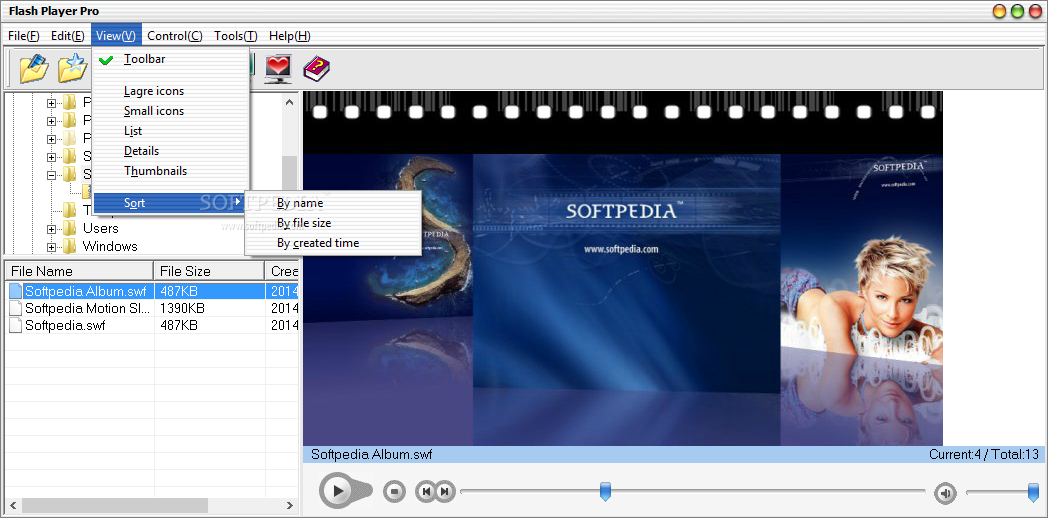Open the purple help book icon

pos(317,68)
